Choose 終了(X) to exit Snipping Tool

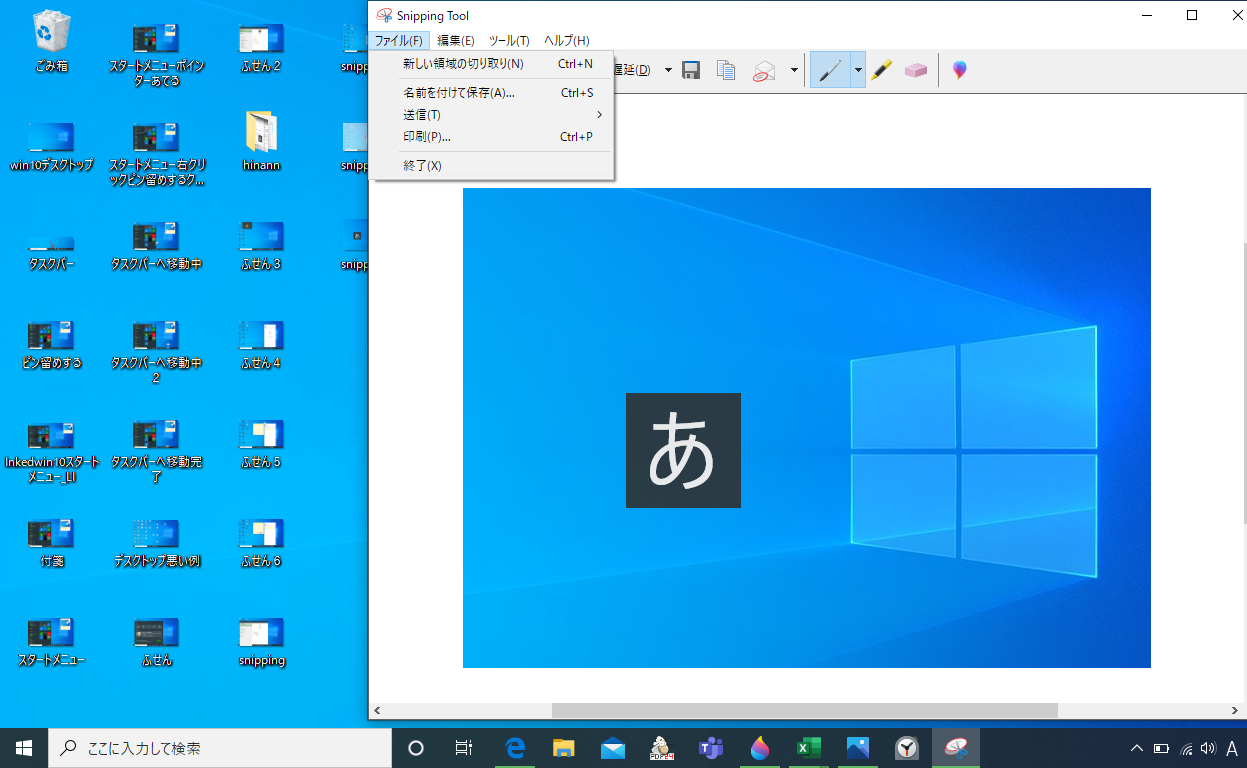click(x=493, y=166)
